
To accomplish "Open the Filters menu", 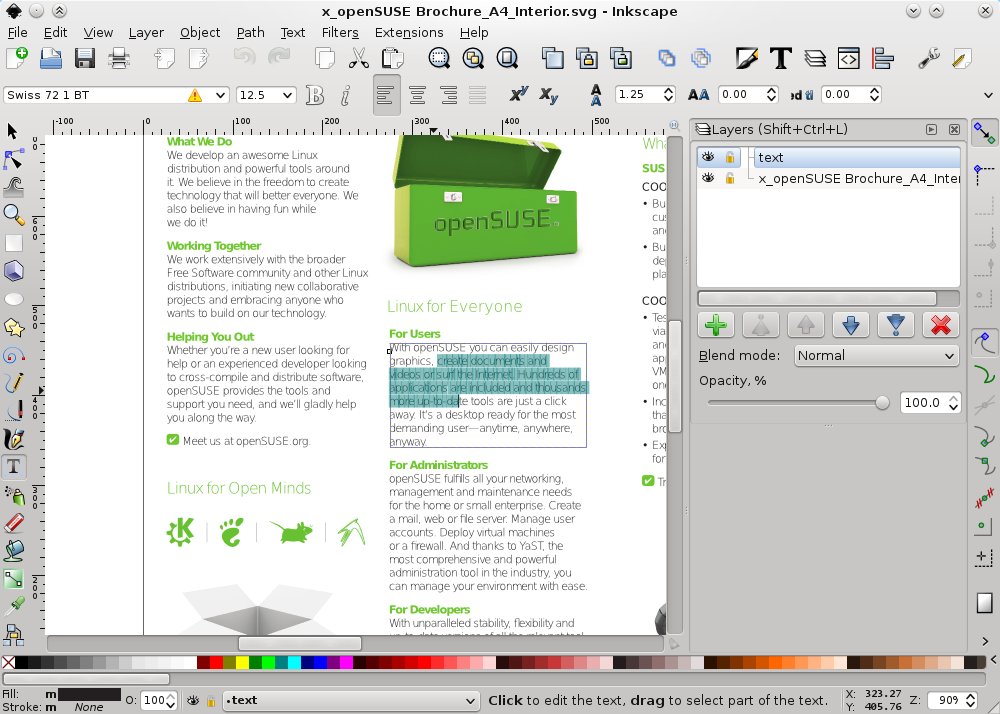I will point(340,32).
